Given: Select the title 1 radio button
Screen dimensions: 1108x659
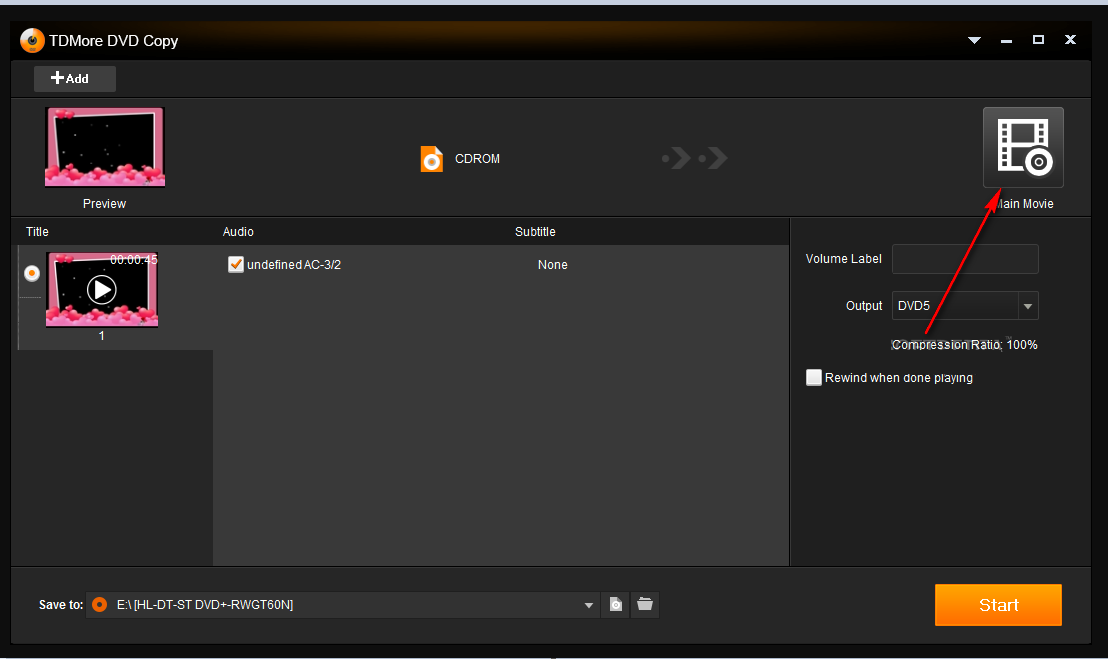Looking at the screenshot, I should pyautogui.click(x=32, y=273).
